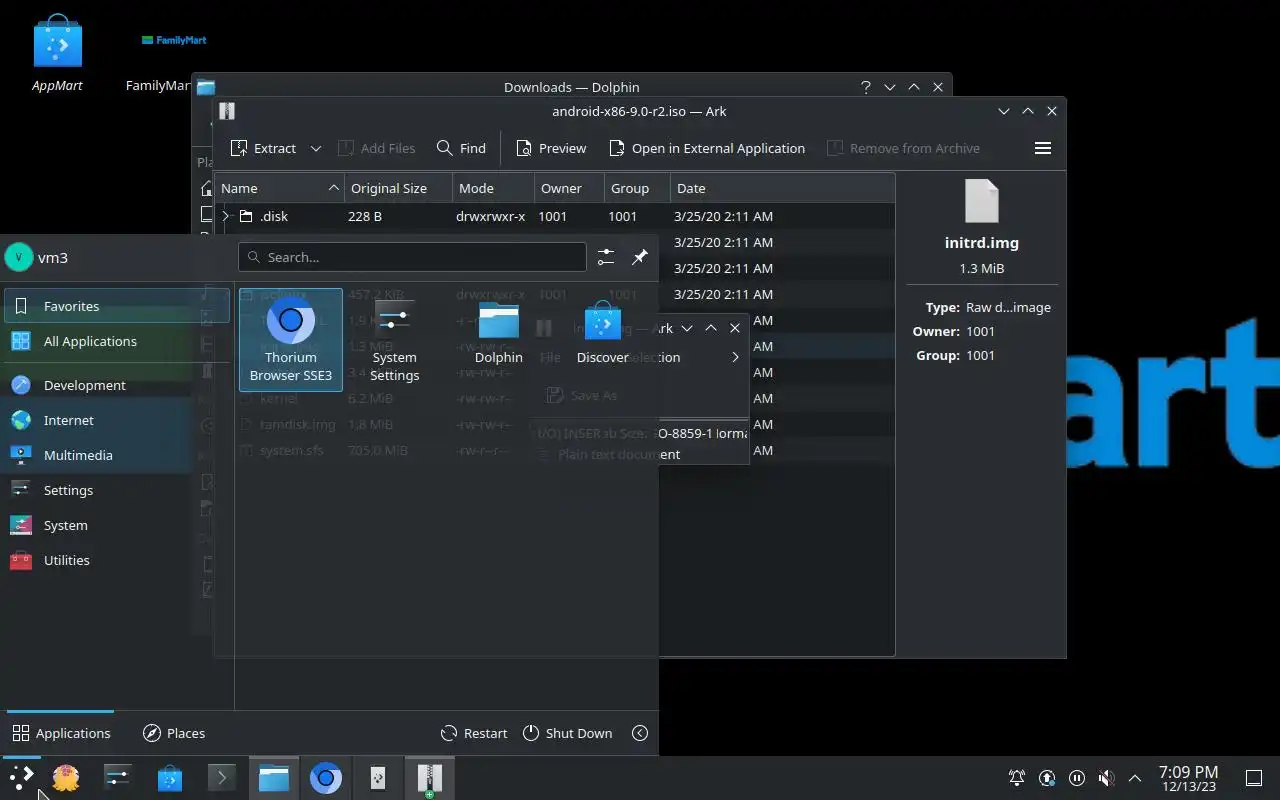Sort by Owner column header
This screenshot has width=1280, height=800.
[x=569, y=188]
